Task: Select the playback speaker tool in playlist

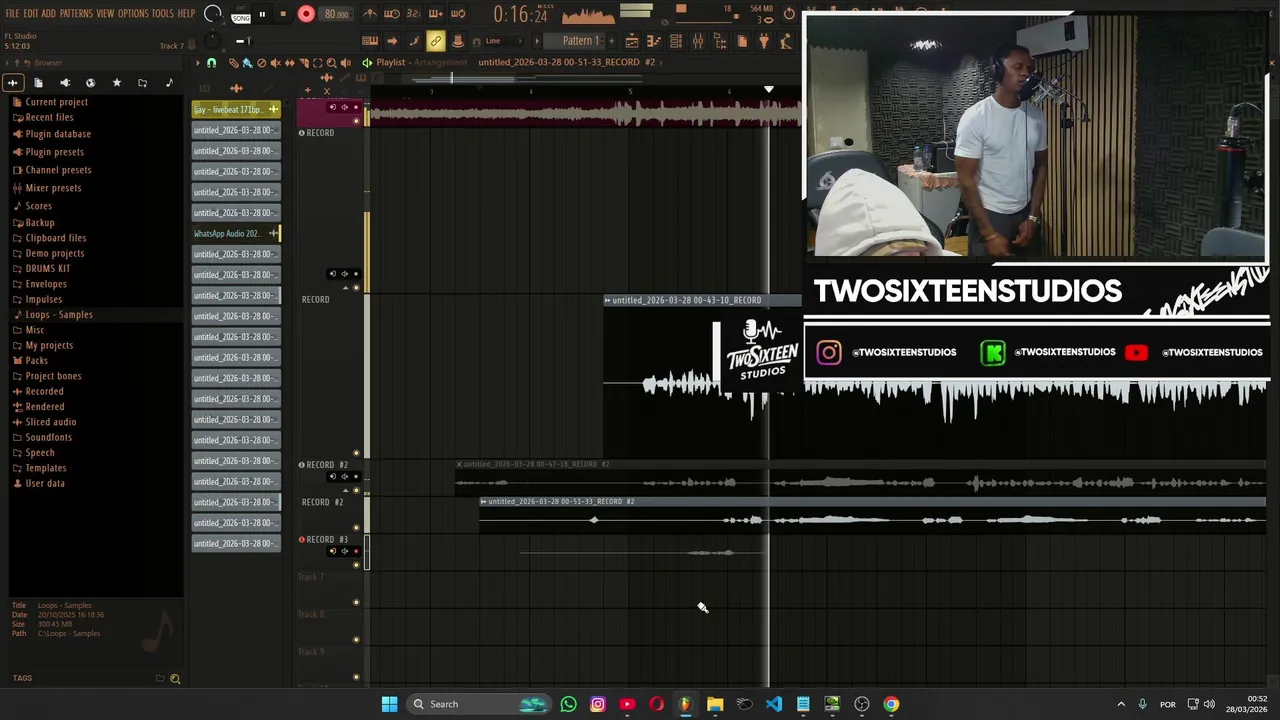Action: click(x=346, y=62)
